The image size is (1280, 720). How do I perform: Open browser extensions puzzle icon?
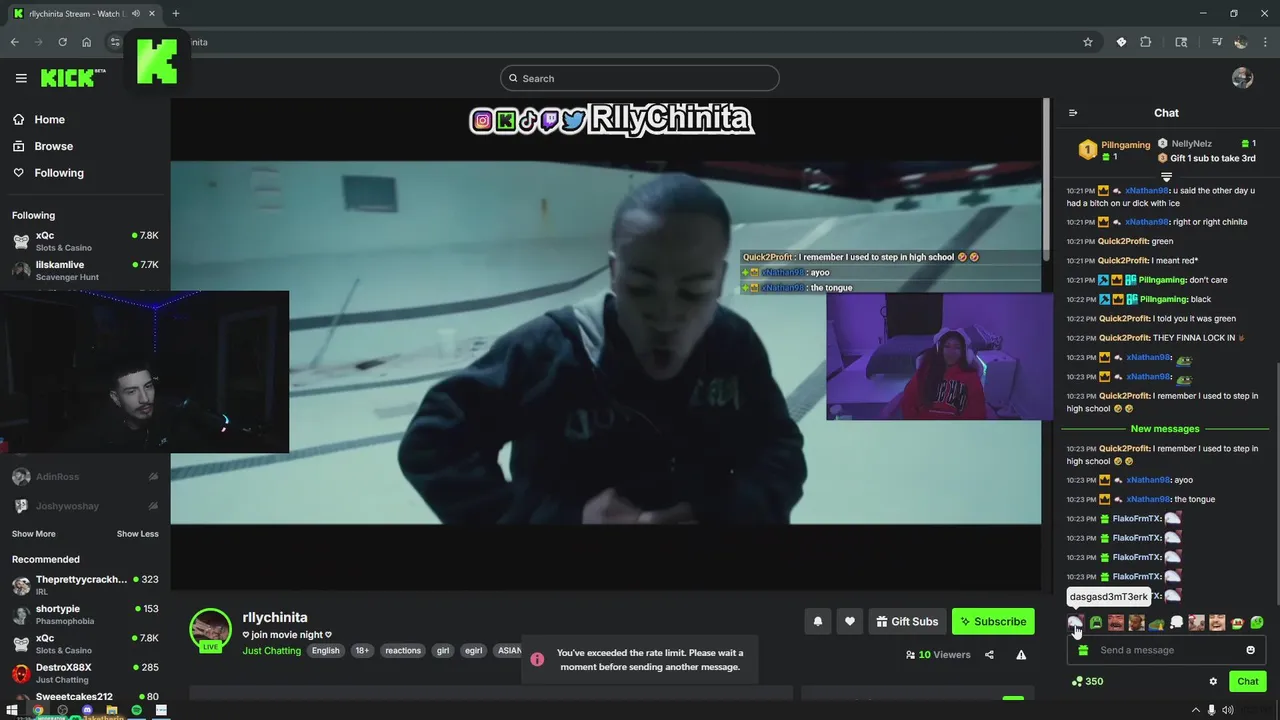coord(1146,42)
